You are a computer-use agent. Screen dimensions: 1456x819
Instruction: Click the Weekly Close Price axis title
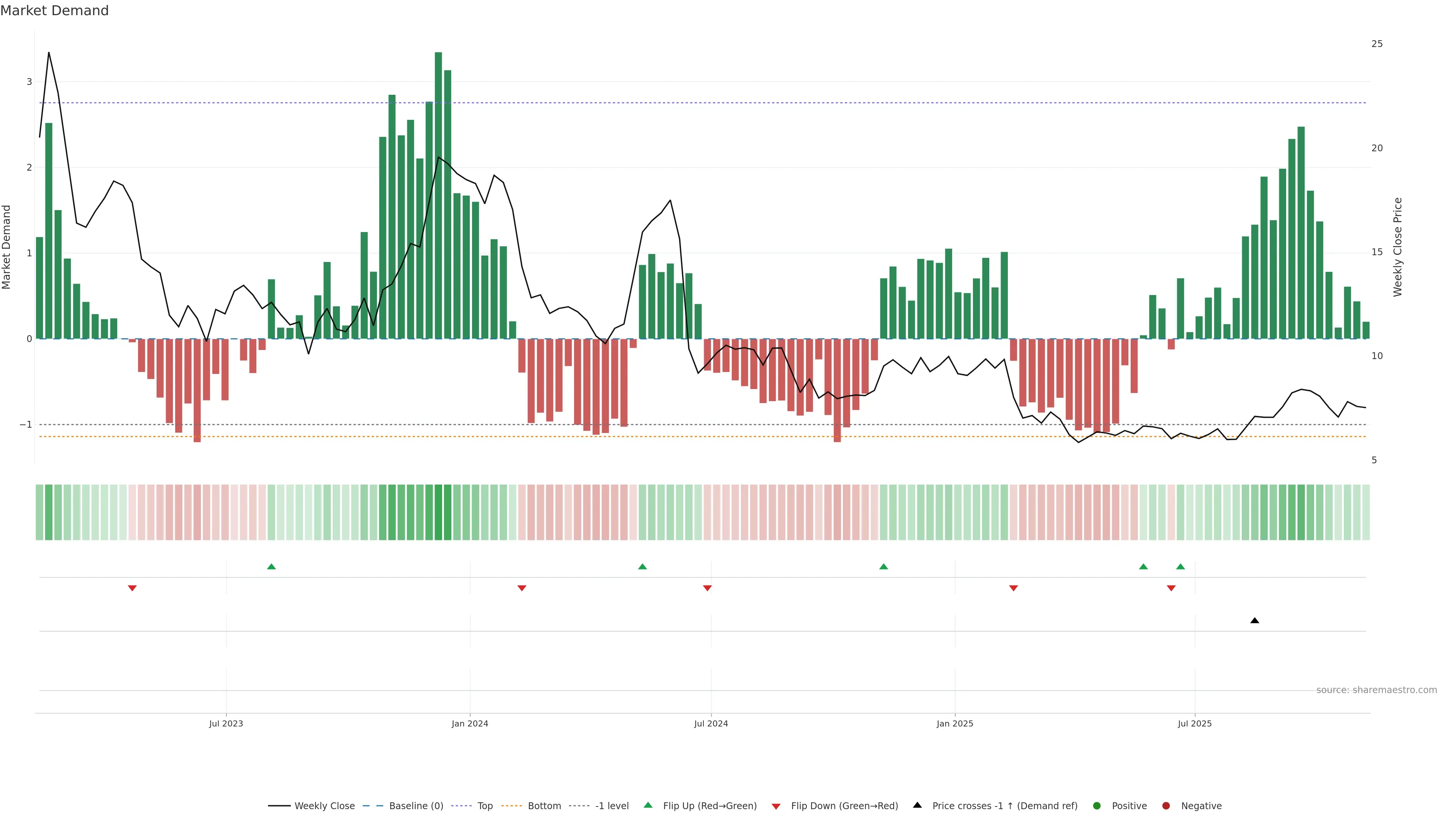click(1398, 247)
